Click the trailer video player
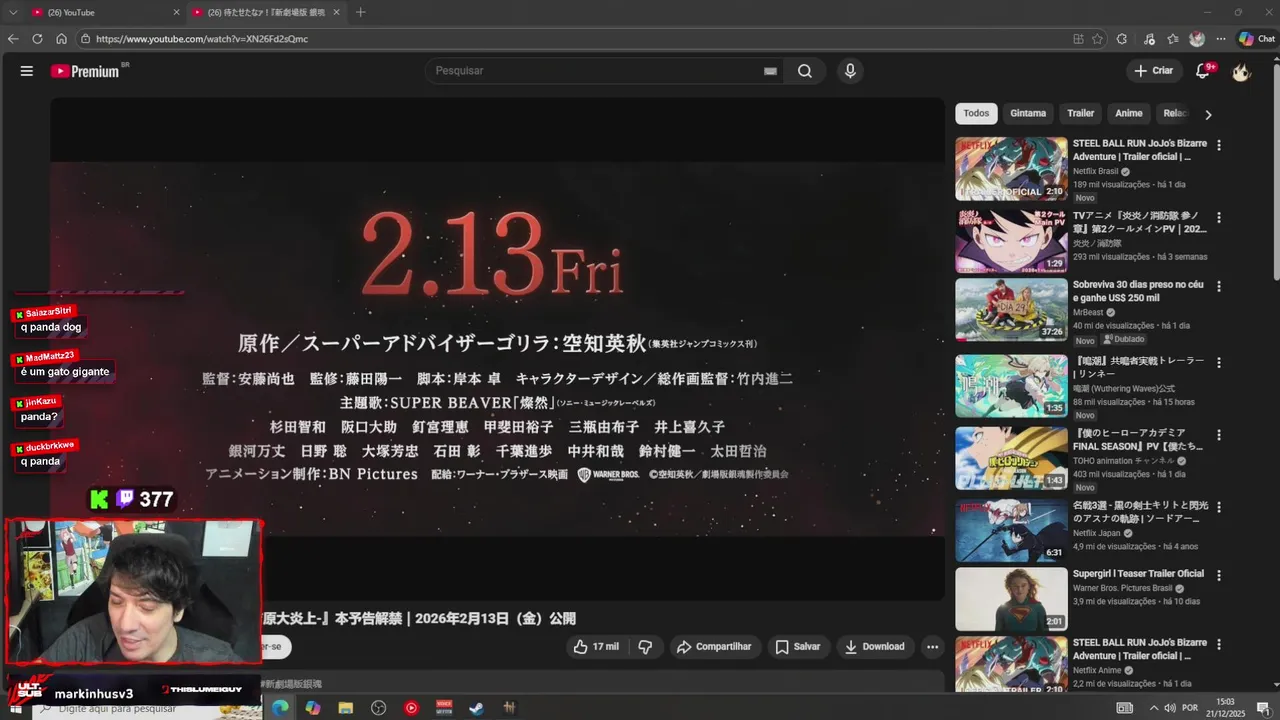Screen dimensions: 1280x720 pos(497,348)
